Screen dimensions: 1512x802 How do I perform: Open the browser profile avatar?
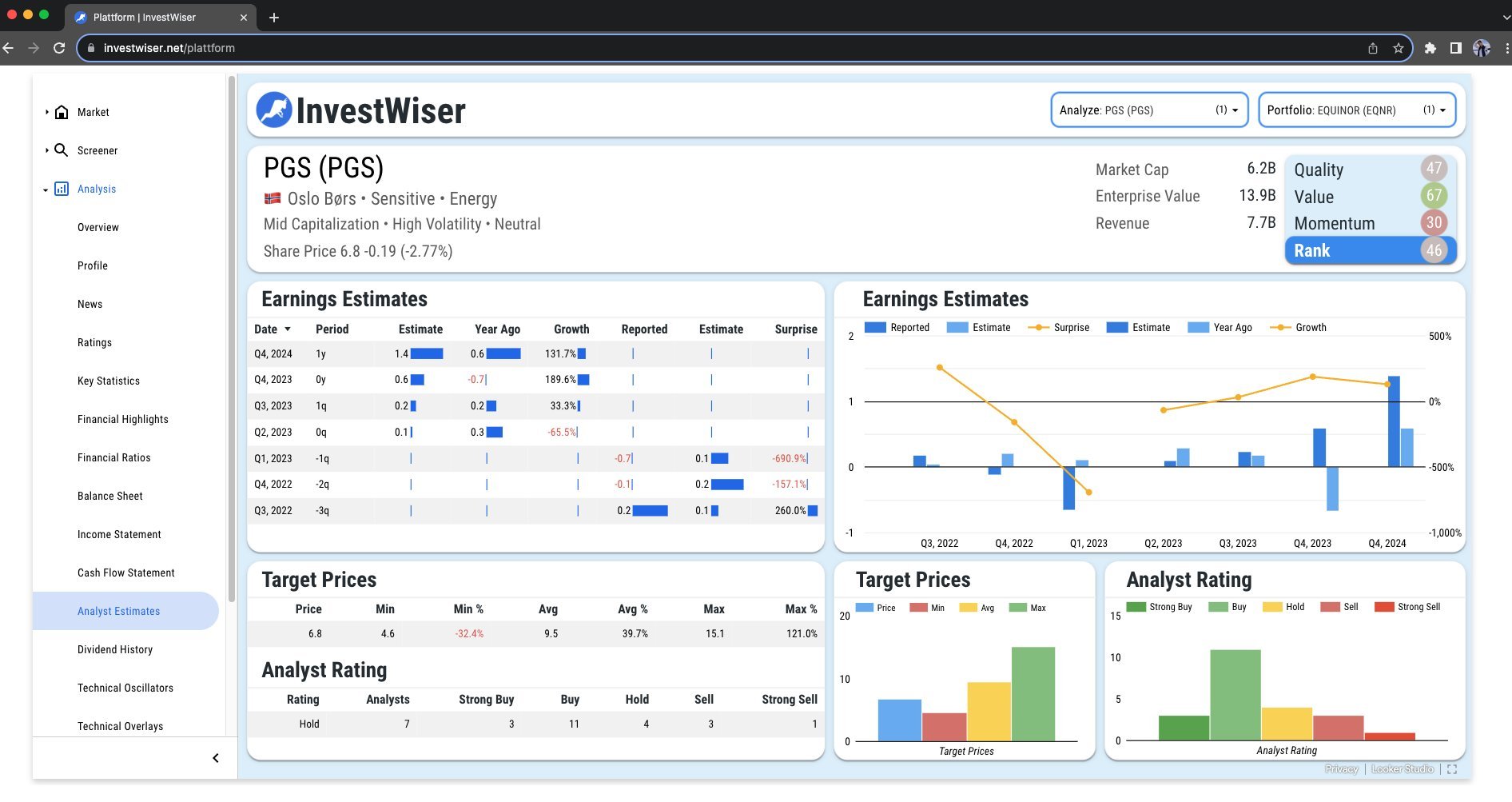click(1482, 48)
